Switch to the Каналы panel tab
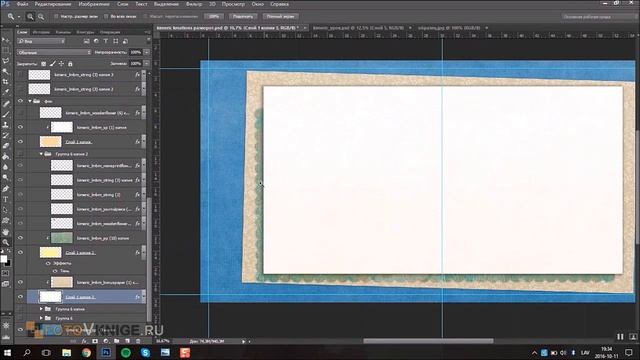640x360 pixels. pyautogui.click(x=63, y=32)
